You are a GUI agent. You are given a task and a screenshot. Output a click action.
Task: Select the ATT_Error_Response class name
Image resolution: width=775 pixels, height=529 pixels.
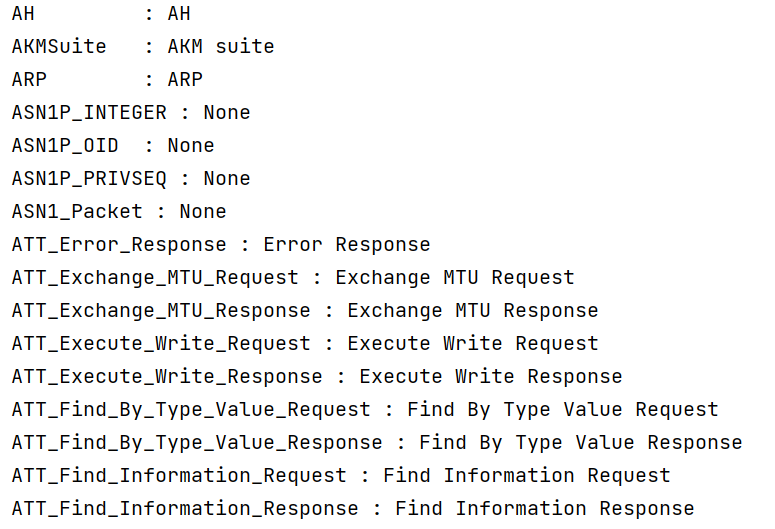point(119,245)
